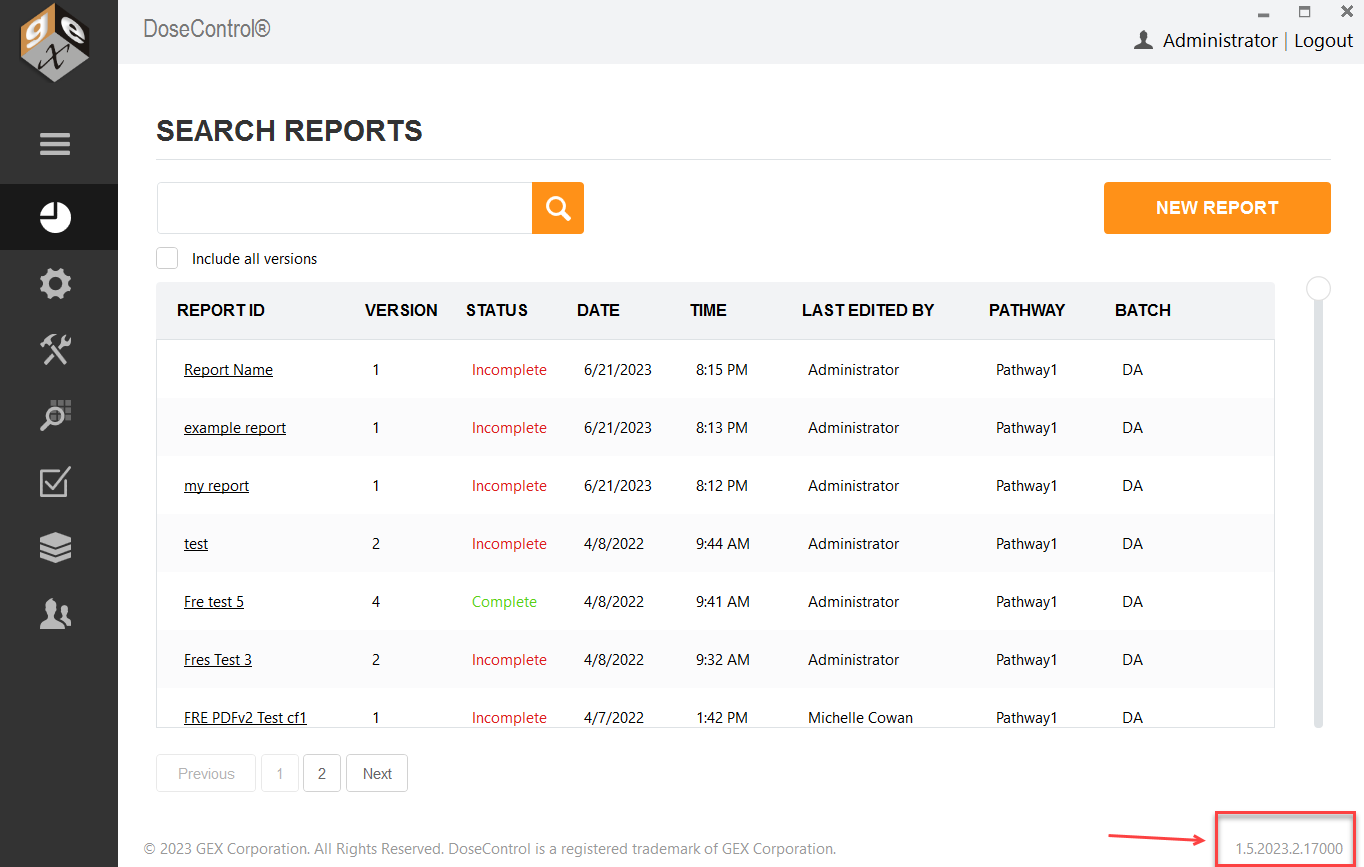Minimize the DoseControl window
1364x867 pixels.
pos(1264,13)
